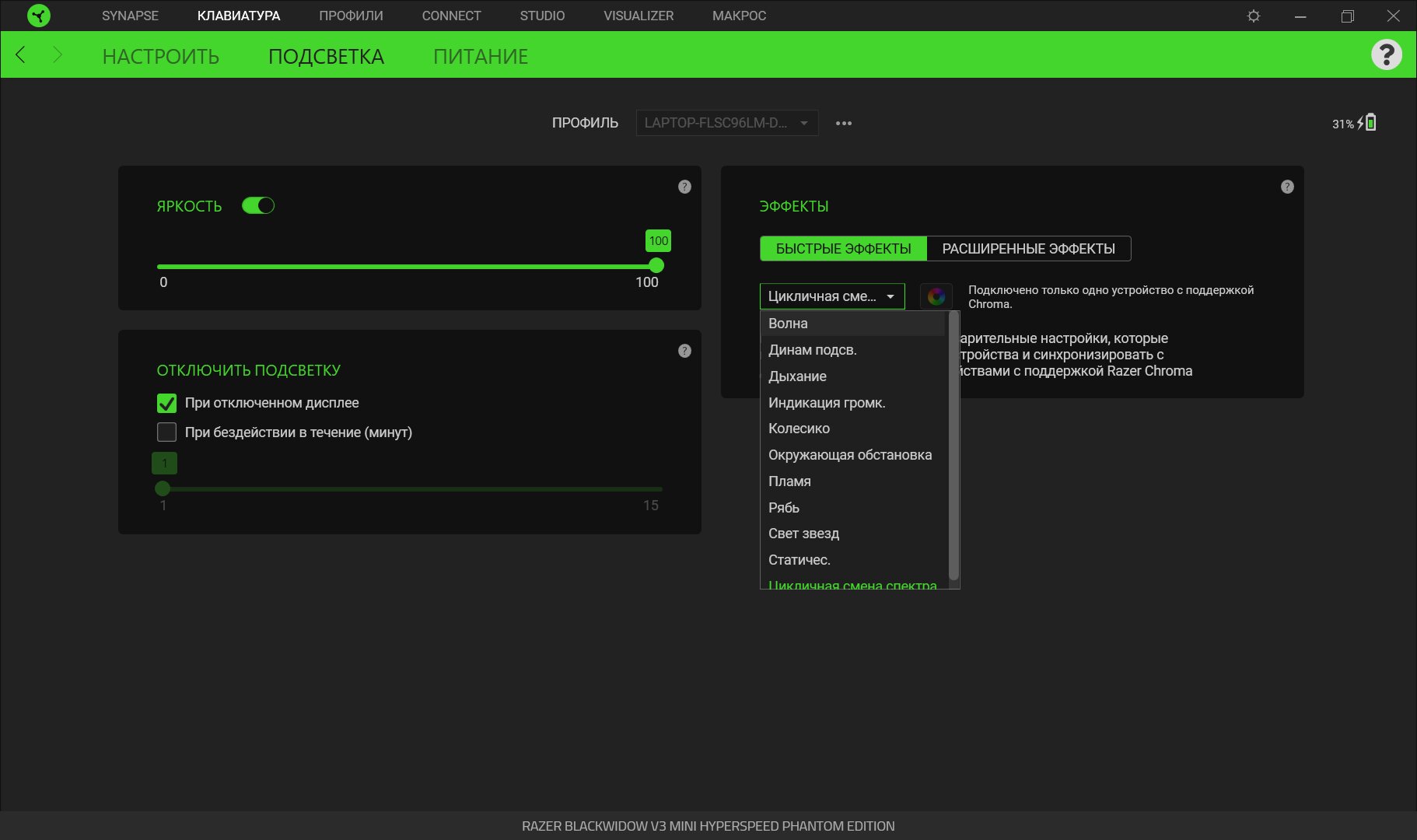Open the МАКРОС tab

[x=739, y=16]
